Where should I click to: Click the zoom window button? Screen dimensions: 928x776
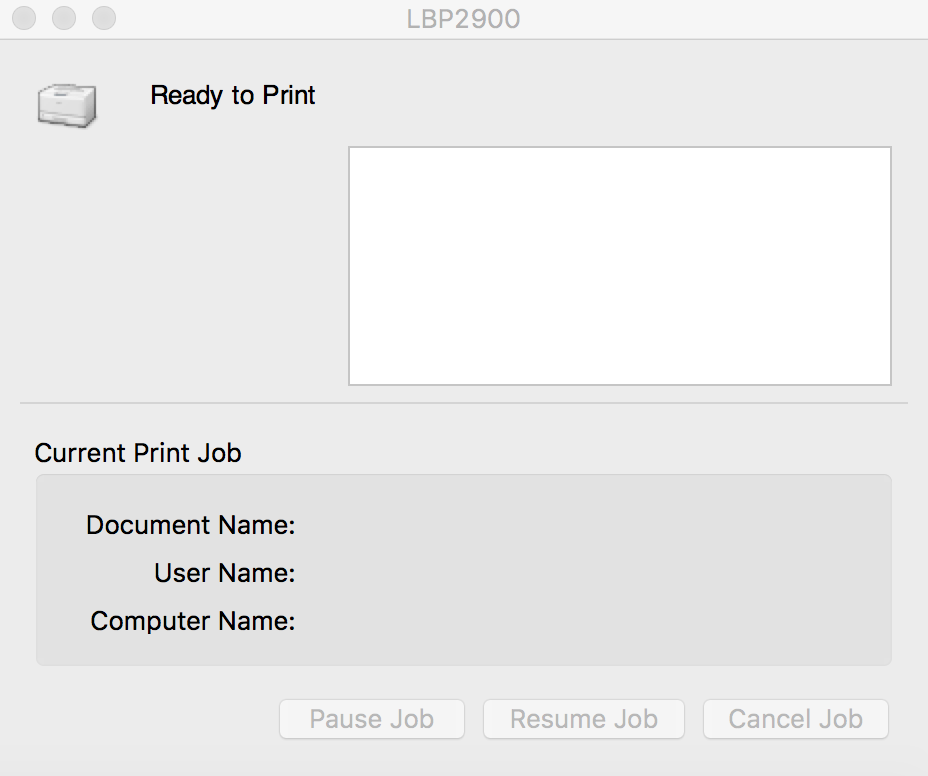(103, 18)
